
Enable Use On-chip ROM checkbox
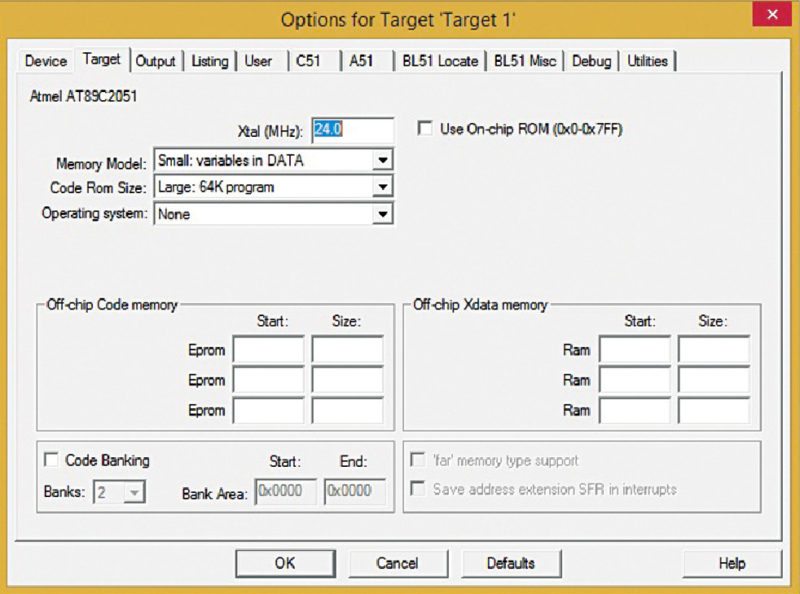(x=425, y=129)
